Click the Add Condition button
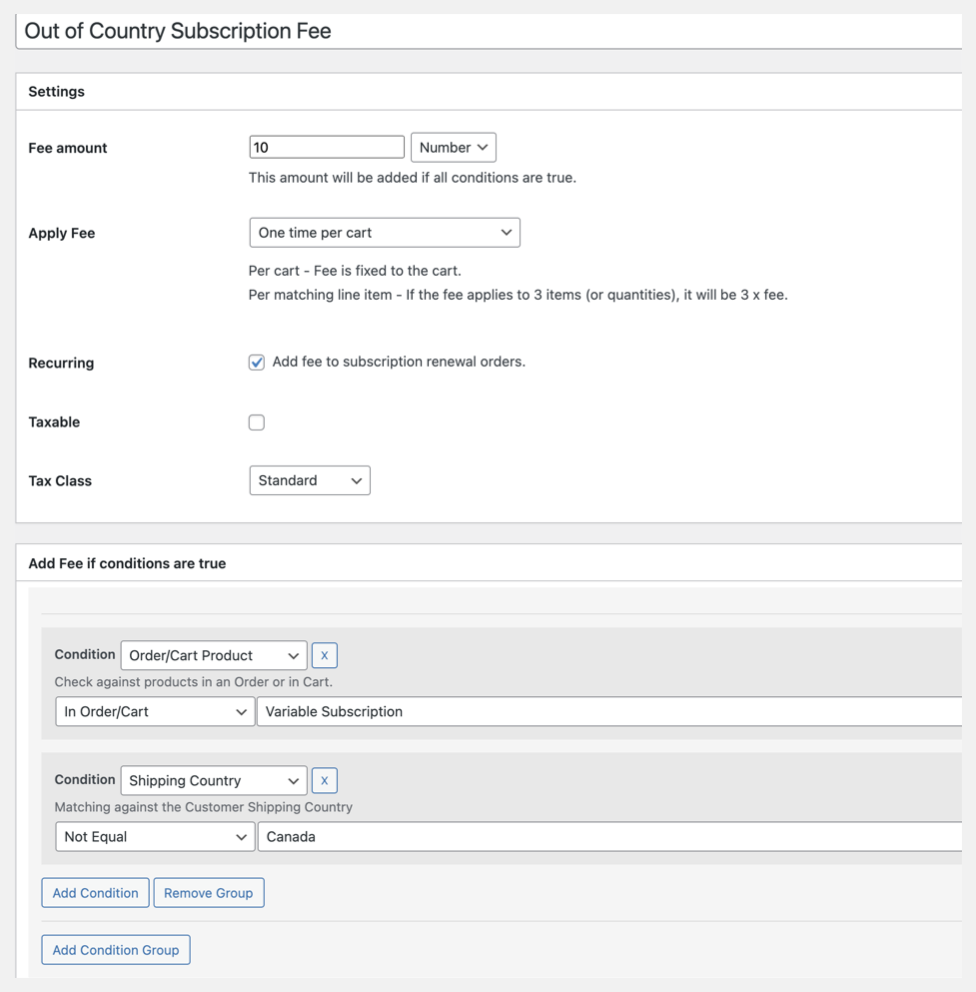The height and width of the screenshot is (992, 976). click(x=95, y=893)
